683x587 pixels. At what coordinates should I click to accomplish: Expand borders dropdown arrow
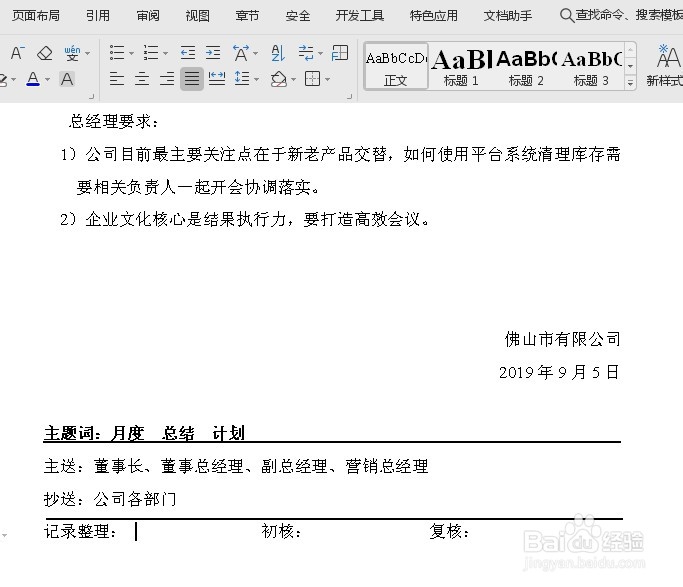pos(328,80)
